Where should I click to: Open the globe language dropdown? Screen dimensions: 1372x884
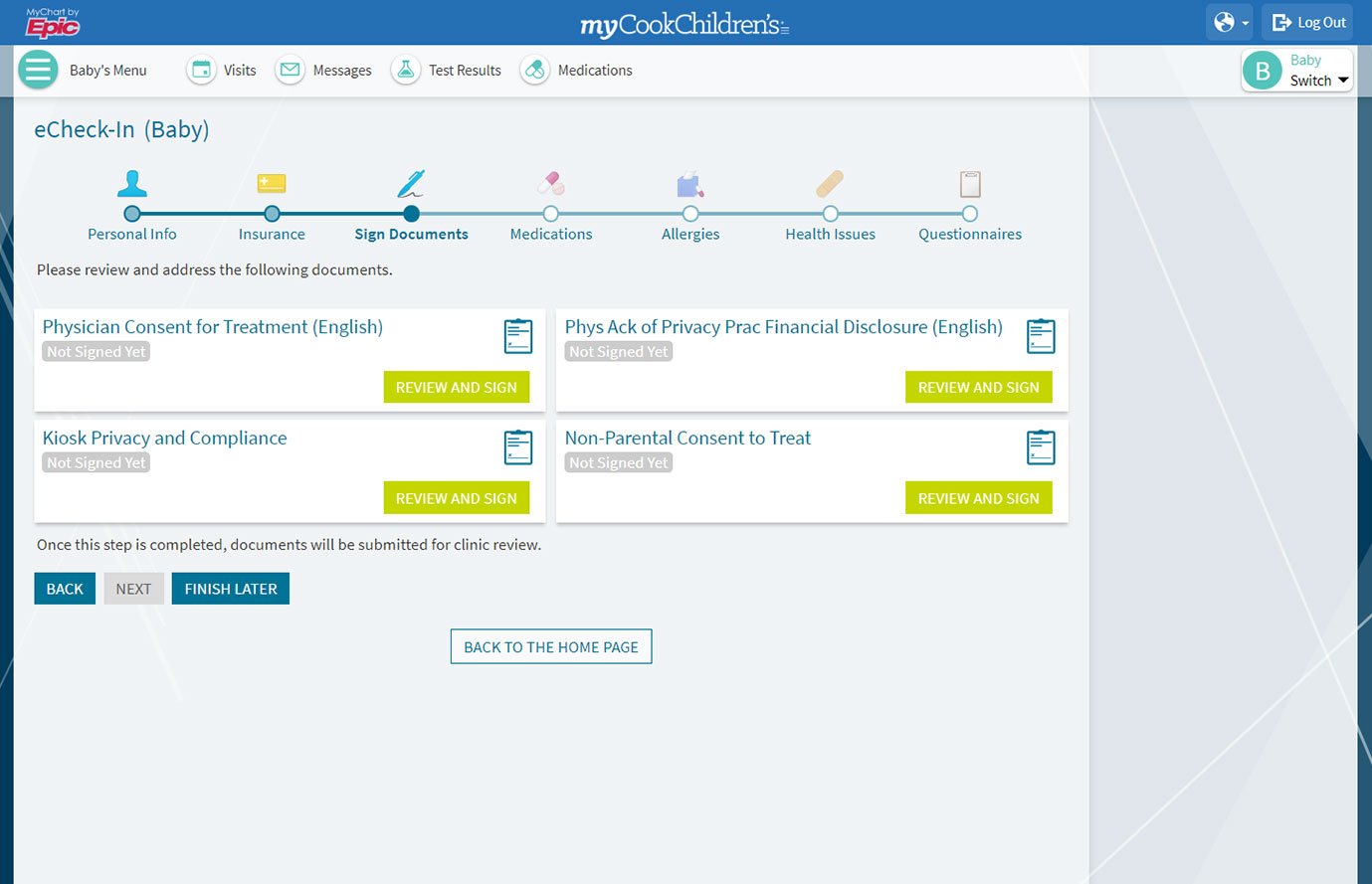tap(1229, 22)
